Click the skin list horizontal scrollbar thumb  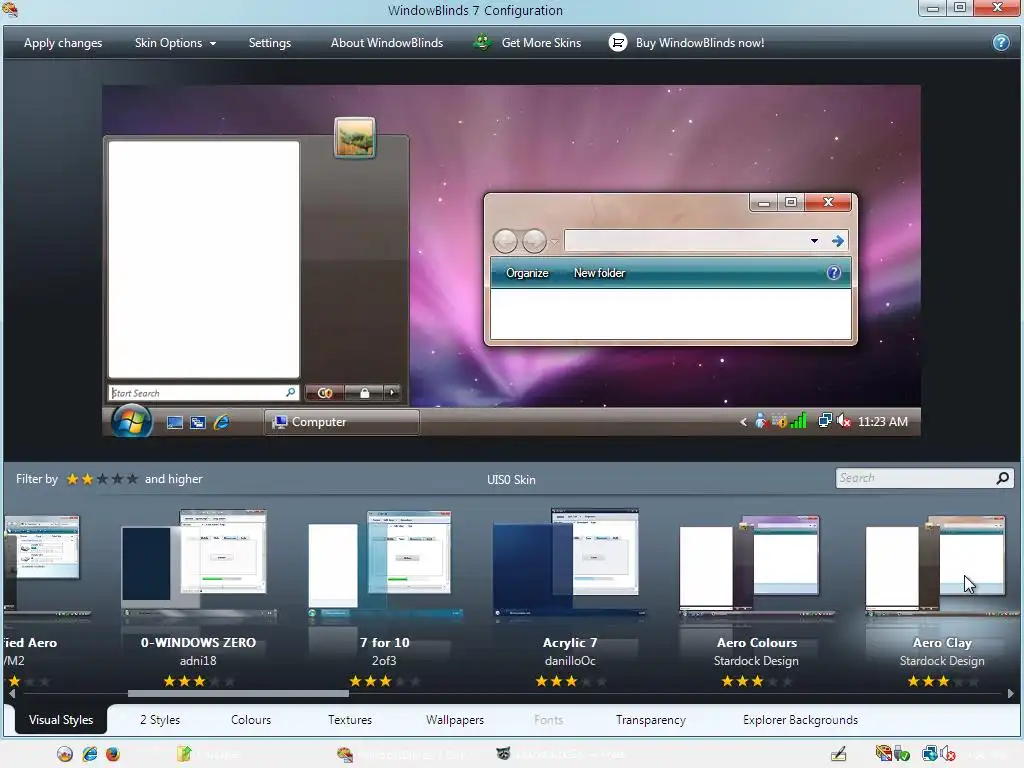[238, 694]
